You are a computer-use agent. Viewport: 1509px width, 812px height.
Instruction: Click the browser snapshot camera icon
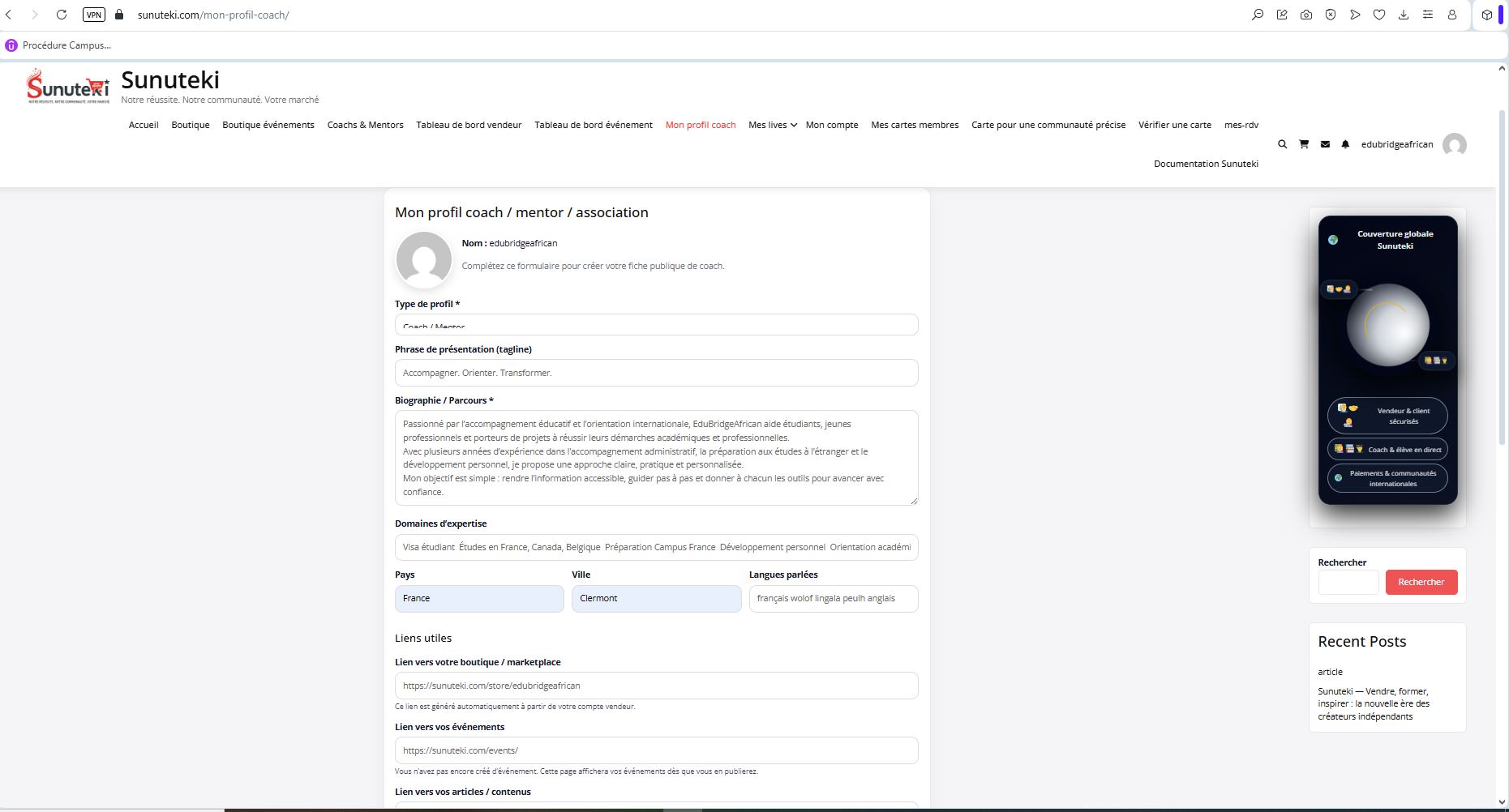1306,15
